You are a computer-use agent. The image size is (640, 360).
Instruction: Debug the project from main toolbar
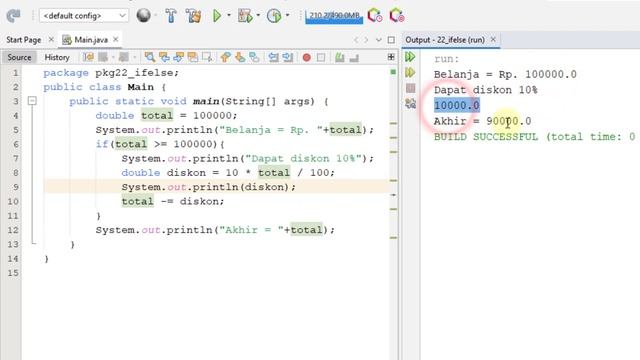pyautogui.click(x=245, y=16)
